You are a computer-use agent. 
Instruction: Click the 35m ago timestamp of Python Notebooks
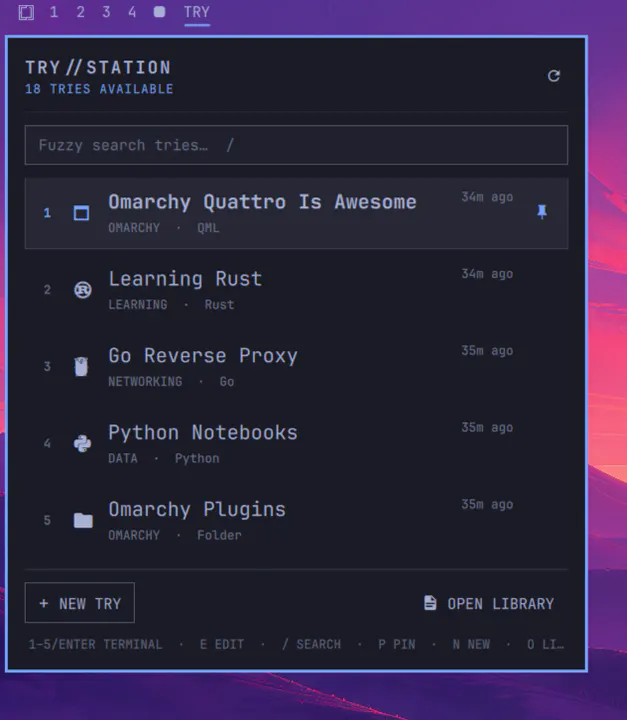(x=487, y=428)
